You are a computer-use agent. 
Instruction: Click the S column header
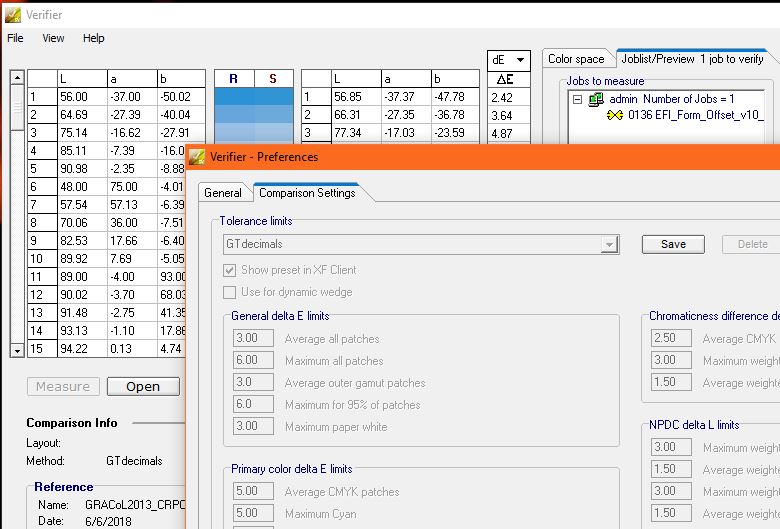(273, 79)
